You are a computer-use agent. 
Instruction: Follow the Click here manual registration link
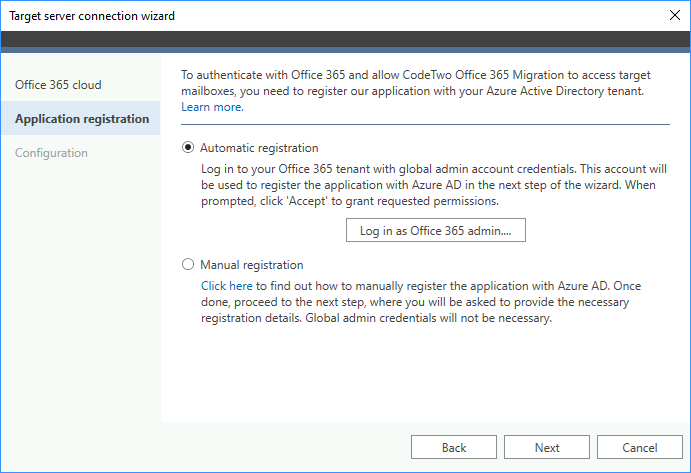[227, 286]
